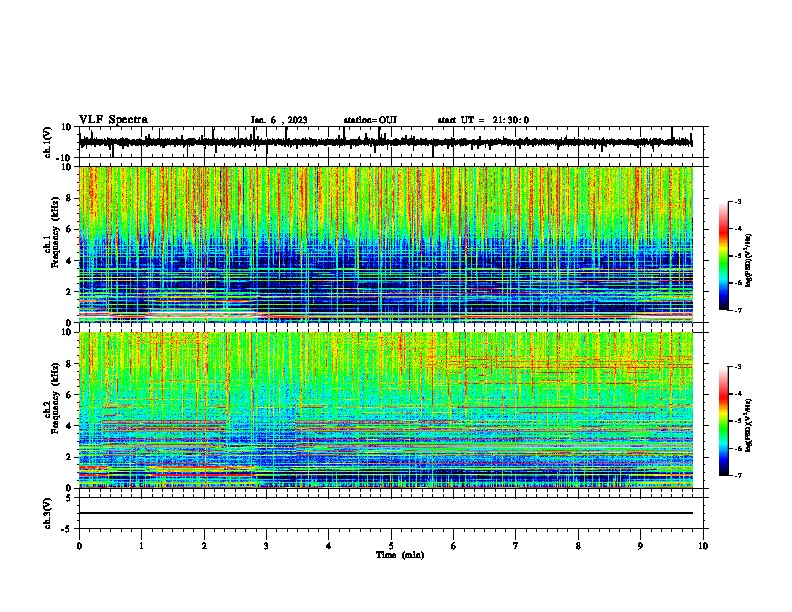Click the time-axis tick label "6"
Image resolution: width=792 pixels, height=612 pixels.
point(454,546)
